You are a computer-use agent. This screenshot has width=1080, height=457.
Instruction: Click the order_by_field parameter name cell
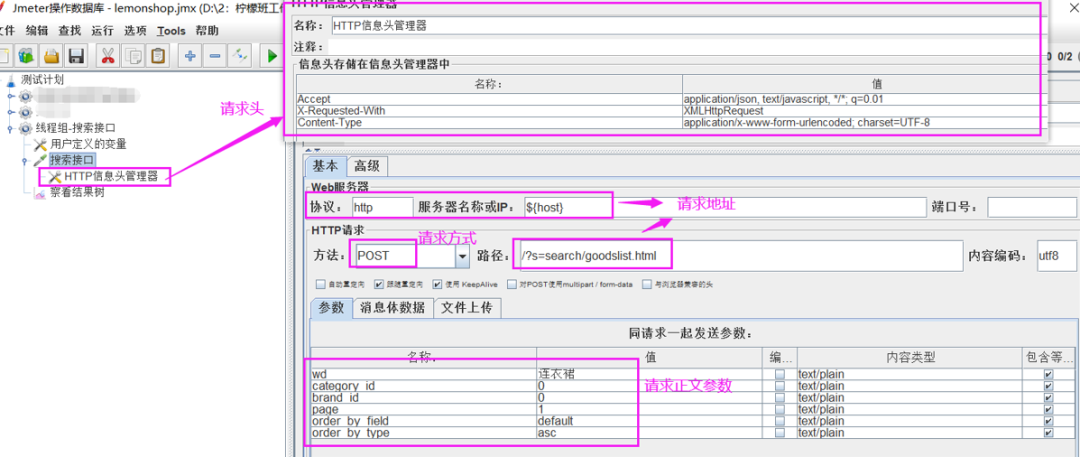point(424,421)
